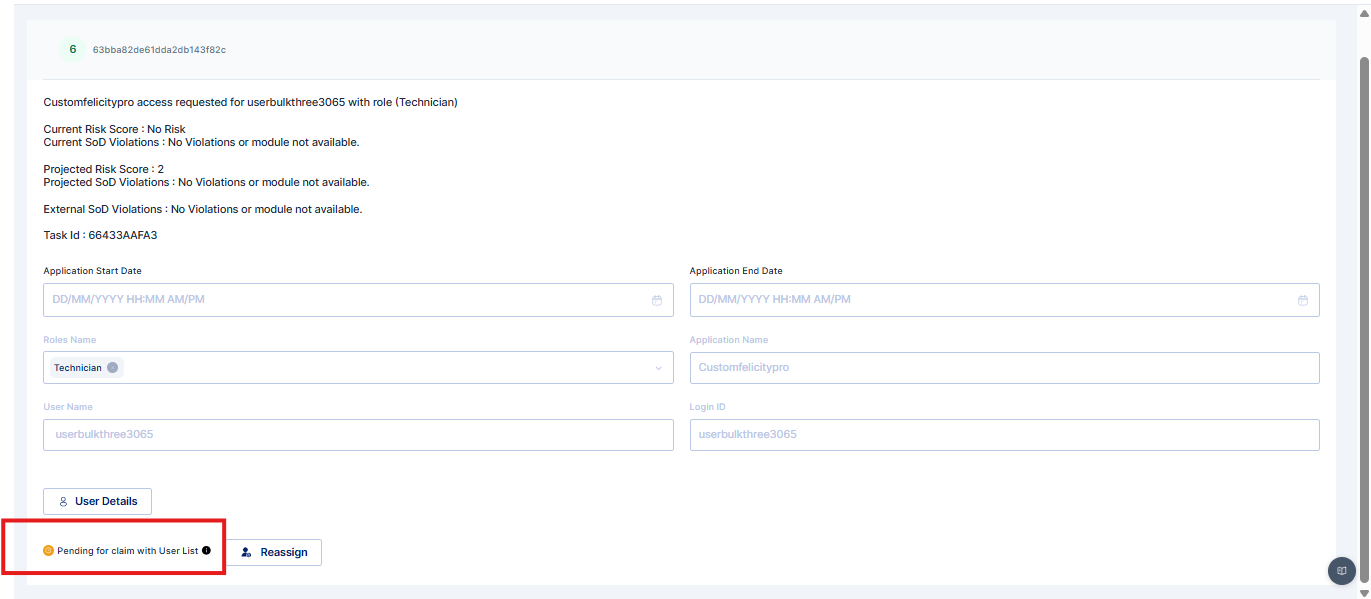
Task: Click the scrollbar down arrow
Action: 1363,592
